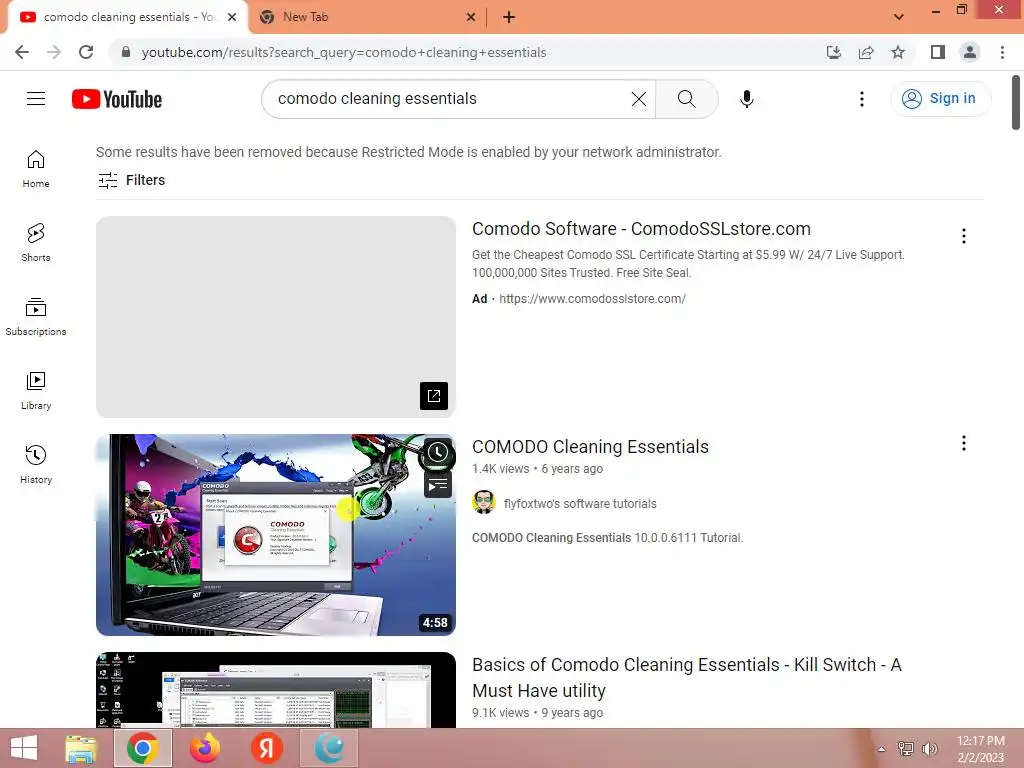Open Chrome three-dot menu
This screenshot has height=768, width=1024.
coord(1002,52)
